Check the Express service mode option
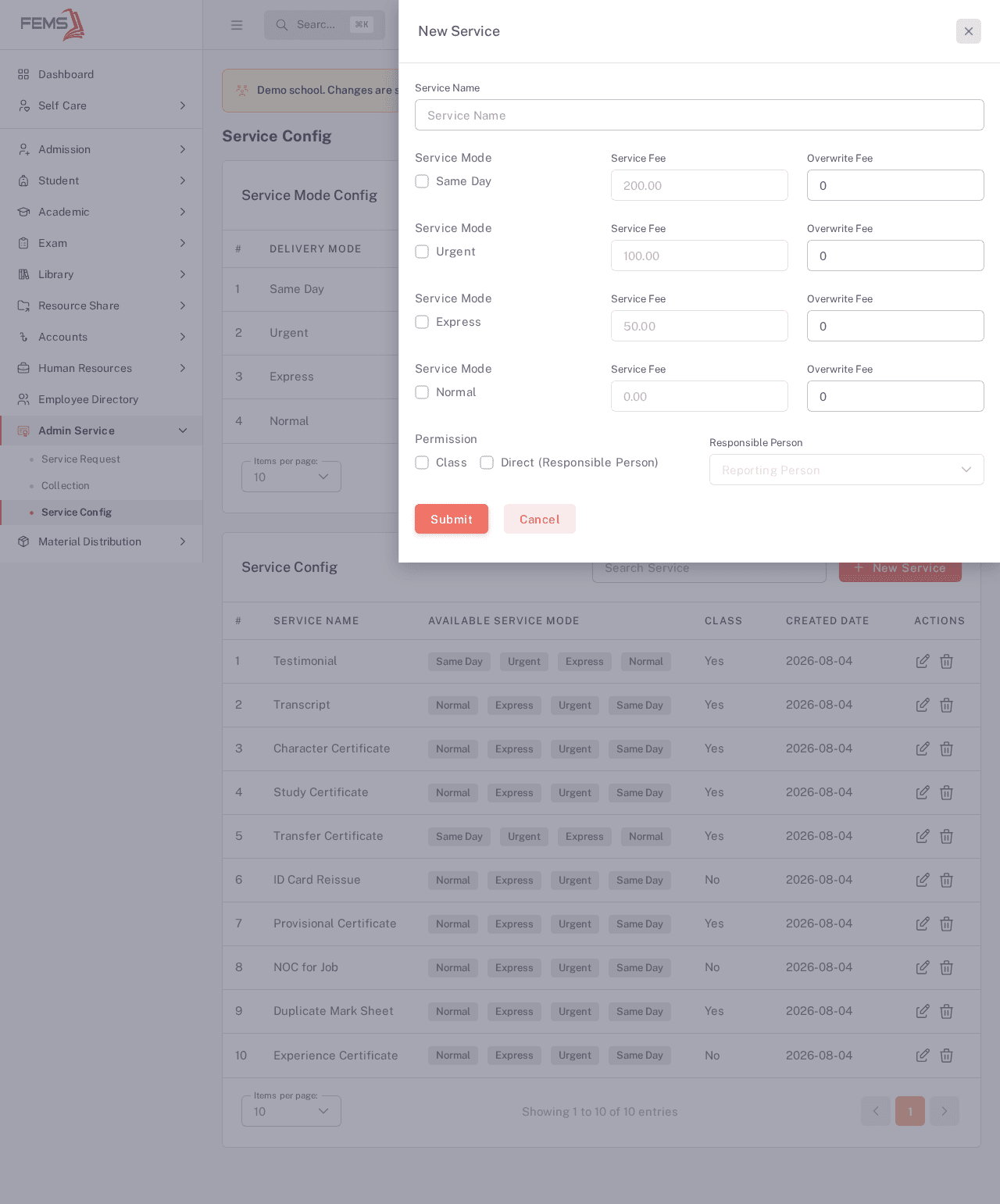 (422, 322)
